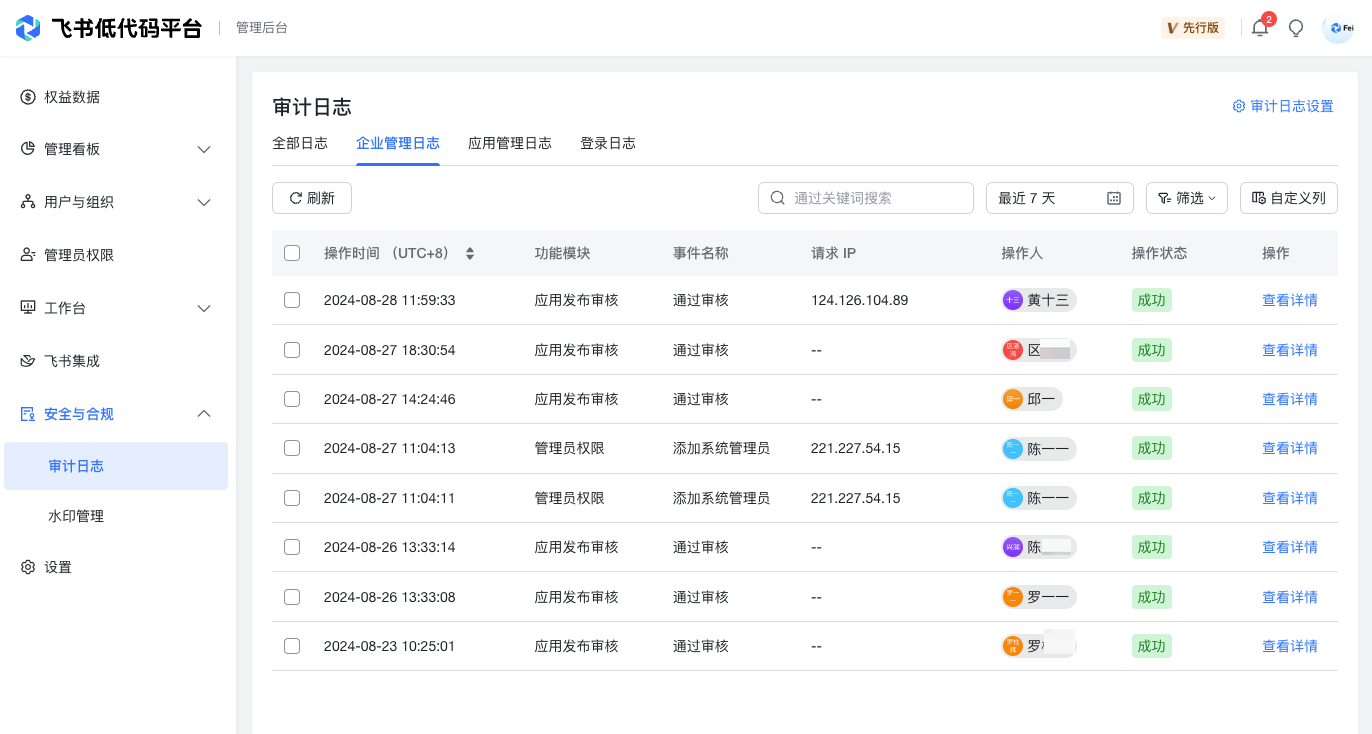Click the 先行版 edition badge

click(x=1193, y=28)
